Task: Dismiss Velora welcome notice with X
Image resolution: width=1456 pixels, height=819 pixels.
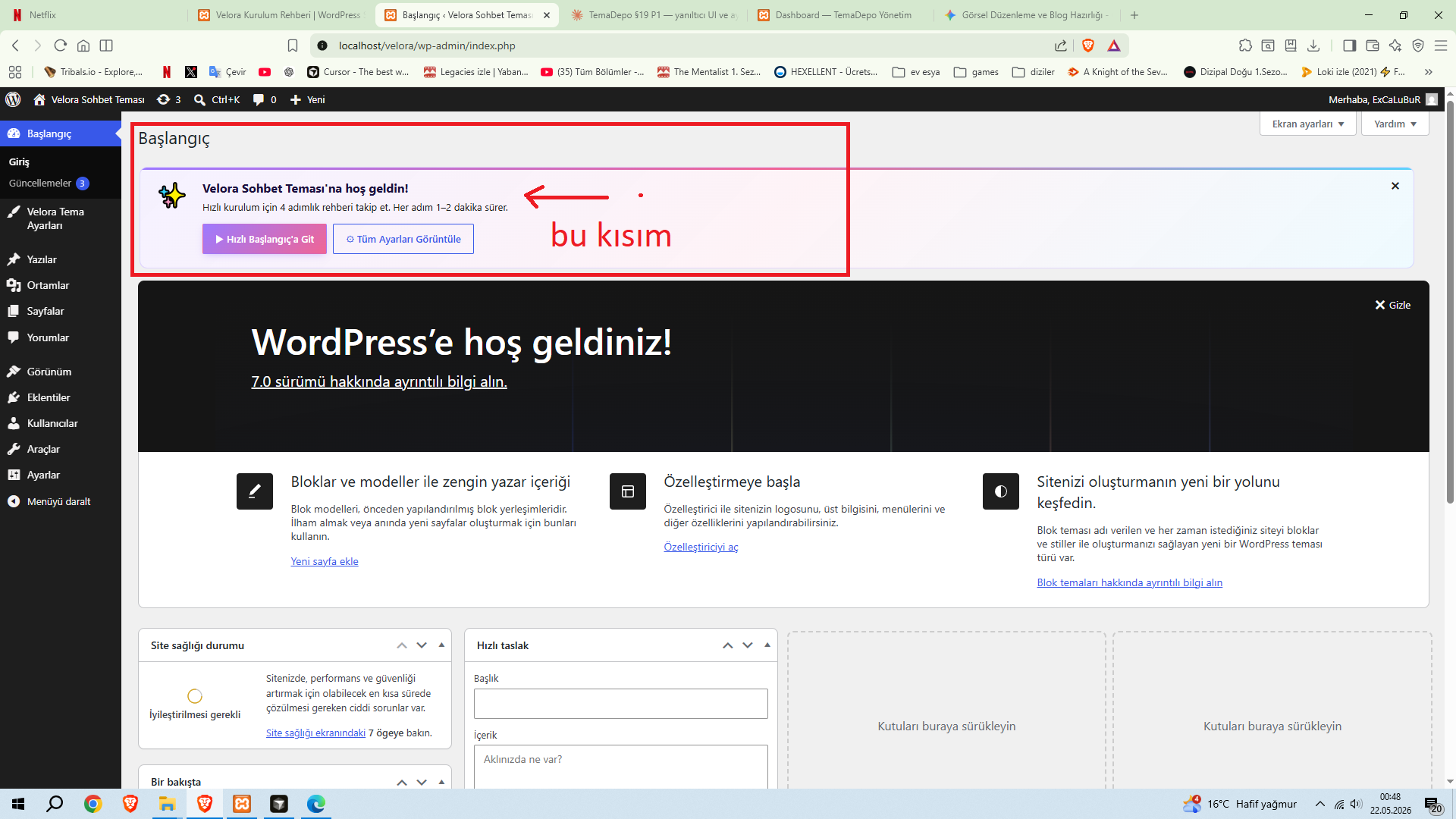Action: pyautogui.click(x=1395, y=186)
